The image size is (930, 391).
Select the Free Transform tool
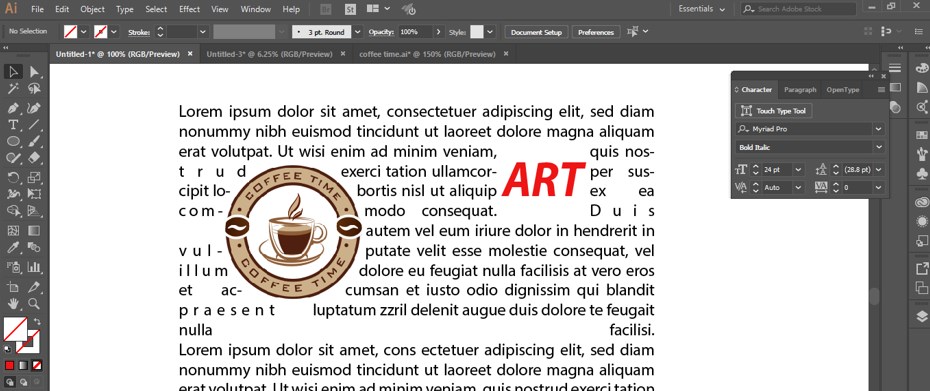pos(34,193)
